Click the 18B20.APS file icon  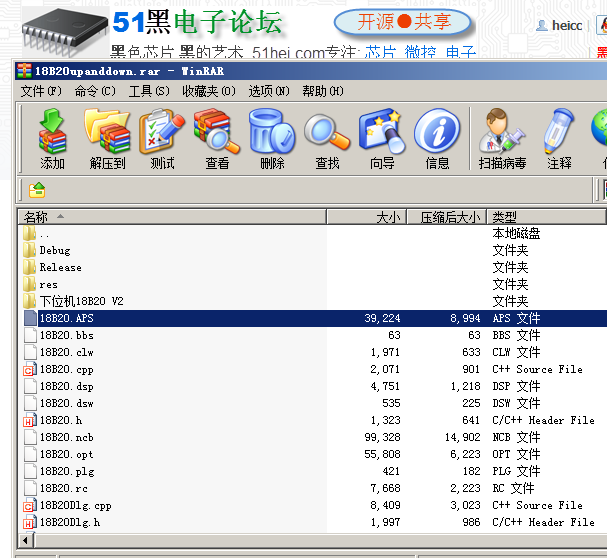30,318
